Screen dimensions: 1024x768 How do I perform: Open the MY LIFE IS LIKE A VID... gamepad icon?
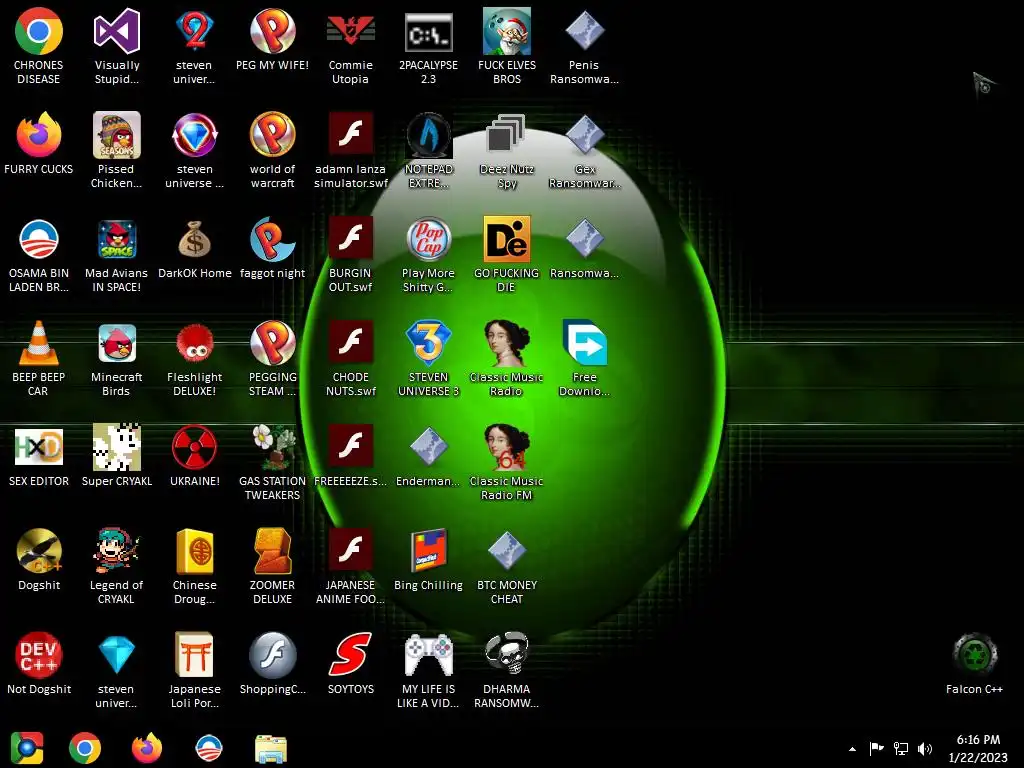[428, 655]
